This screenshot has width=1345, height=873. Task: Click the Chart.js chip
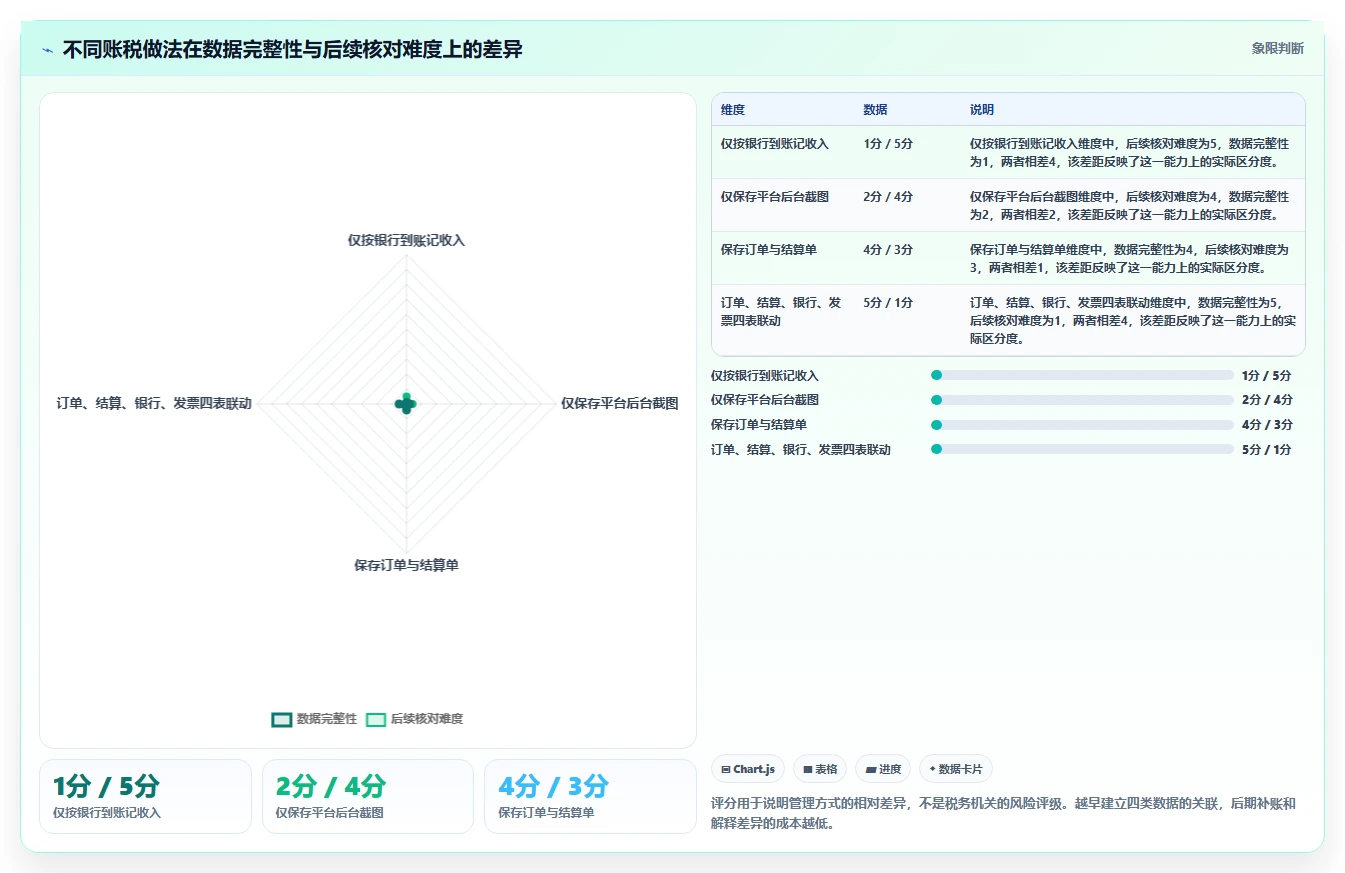[x=748, y=769]
